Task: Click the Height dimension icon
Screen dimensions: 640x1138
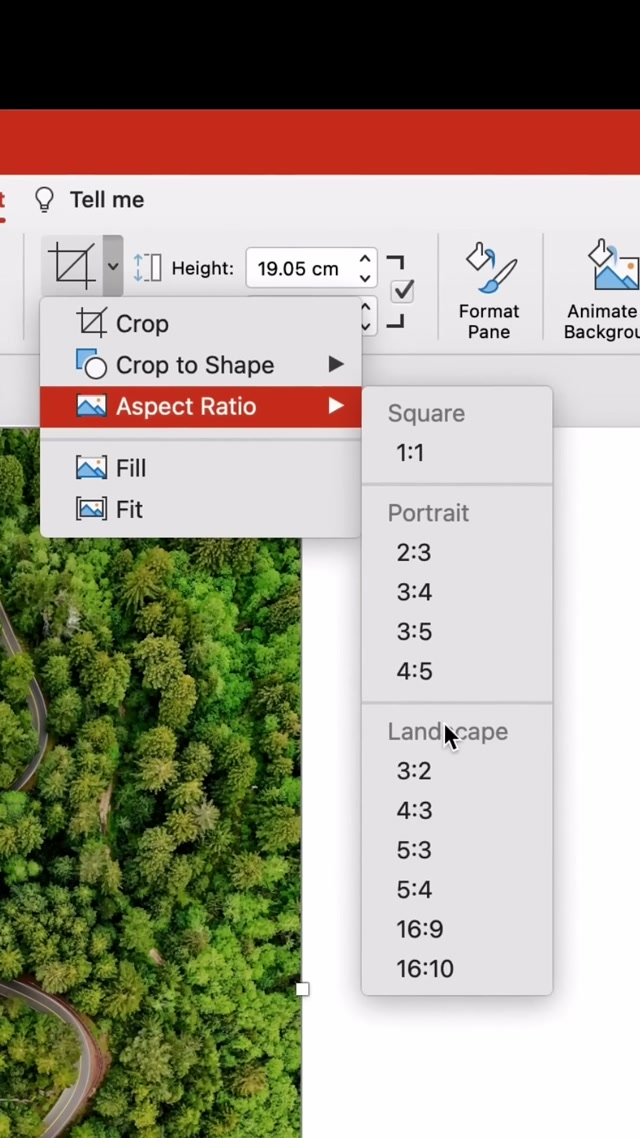Action: pyautogui.click(x=147, y=268)
